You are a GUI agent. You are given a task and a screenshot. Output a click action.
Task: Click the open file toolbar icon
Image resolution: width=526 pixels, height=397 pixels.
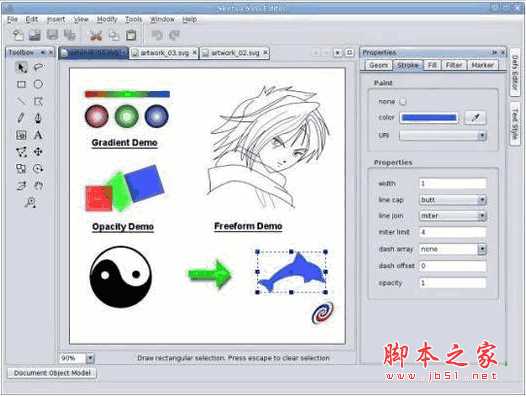(x=35, y=35)
